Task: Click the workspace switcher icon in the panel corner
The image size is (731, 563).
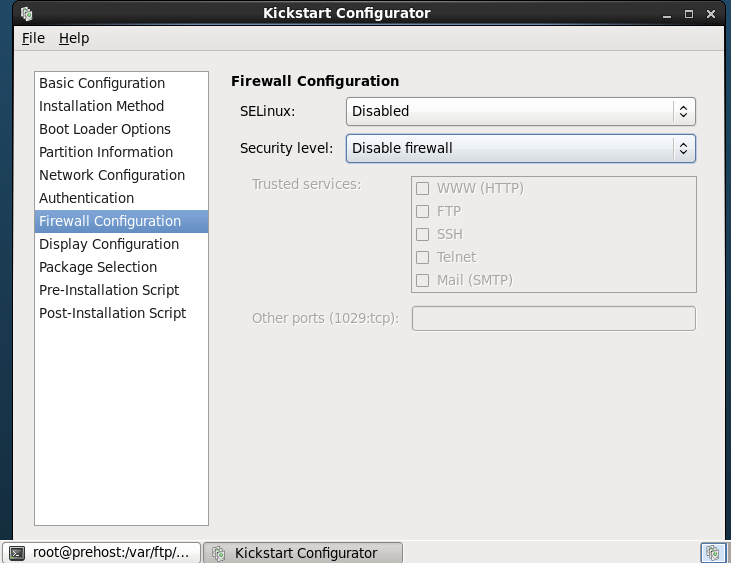Action: click(713, 553)
